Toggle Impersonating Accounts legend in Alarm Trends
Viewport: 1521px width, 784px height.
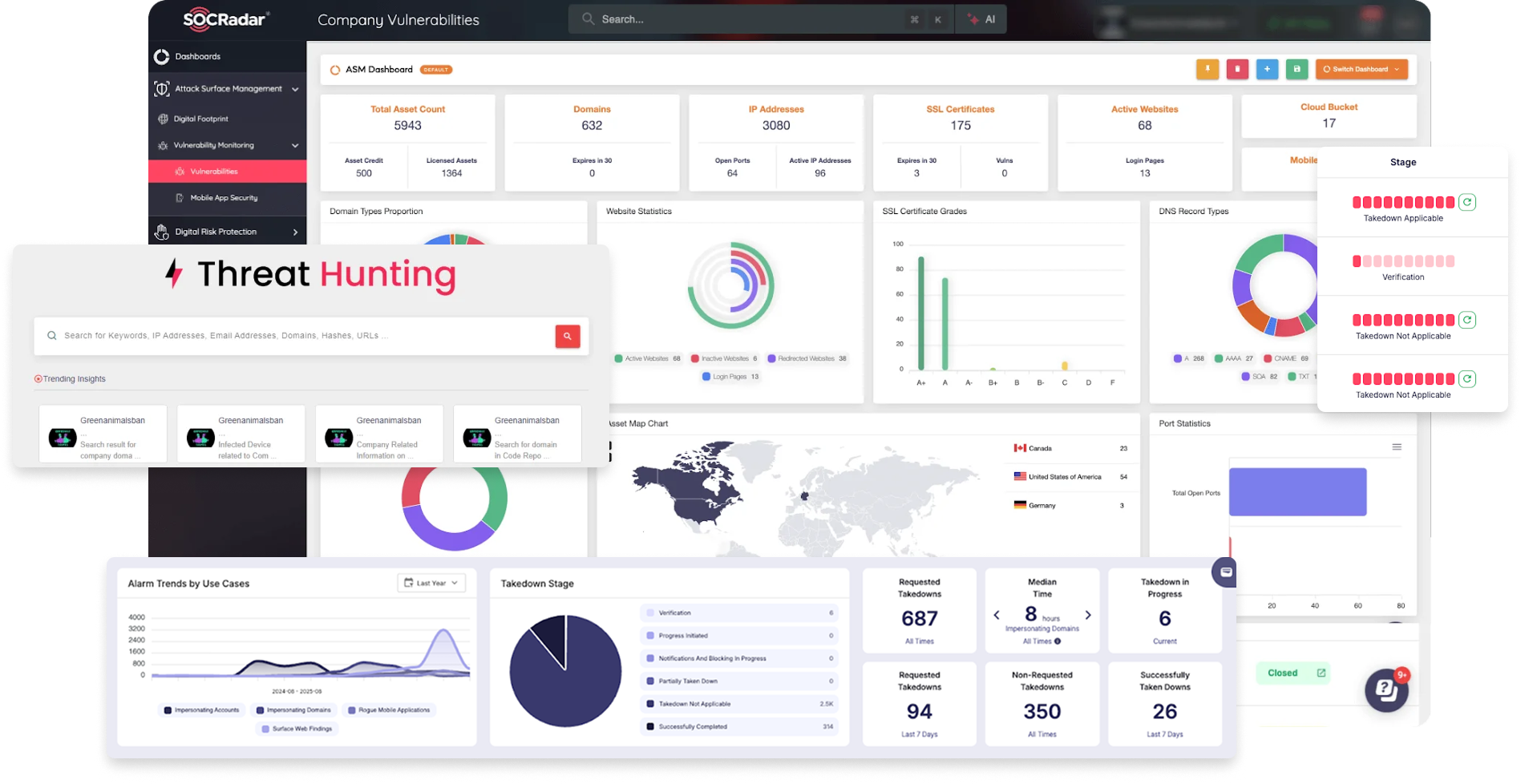point(201,710)
